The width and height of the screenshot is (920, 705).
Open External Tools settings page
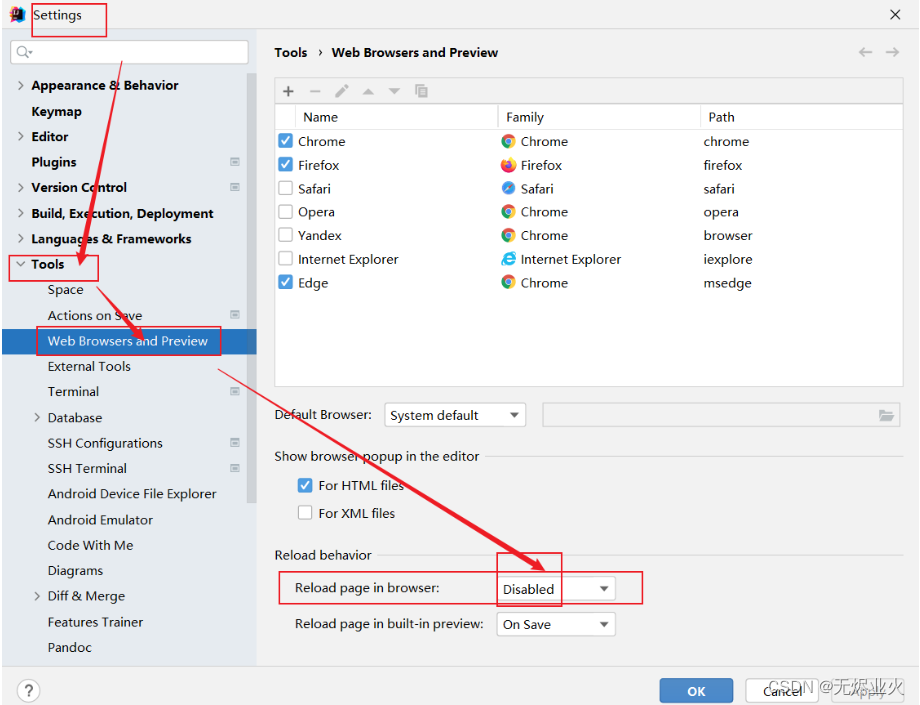tap(89, 366)
